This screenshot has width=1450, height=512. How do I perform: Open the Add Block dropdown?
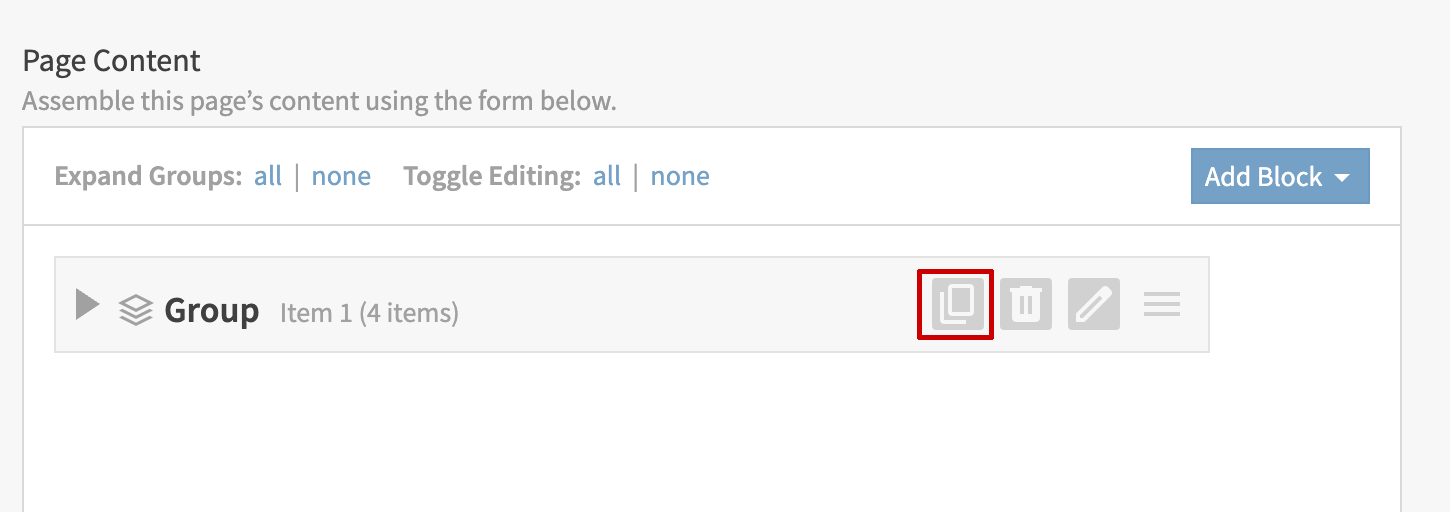click(1265, 177)
